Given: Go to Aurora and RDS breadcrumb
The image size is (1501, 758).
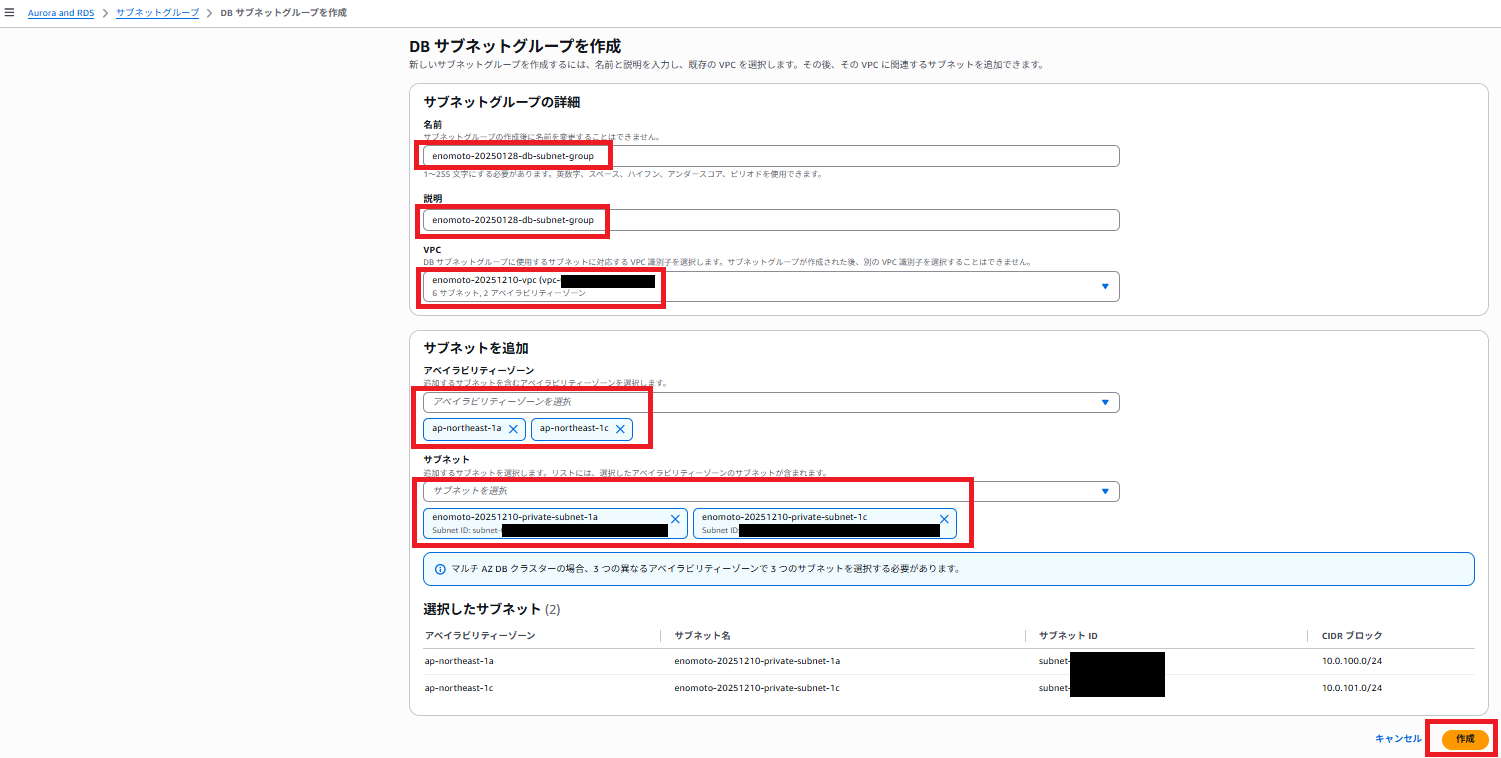Looking at the screenshot, I should (61, 13).
